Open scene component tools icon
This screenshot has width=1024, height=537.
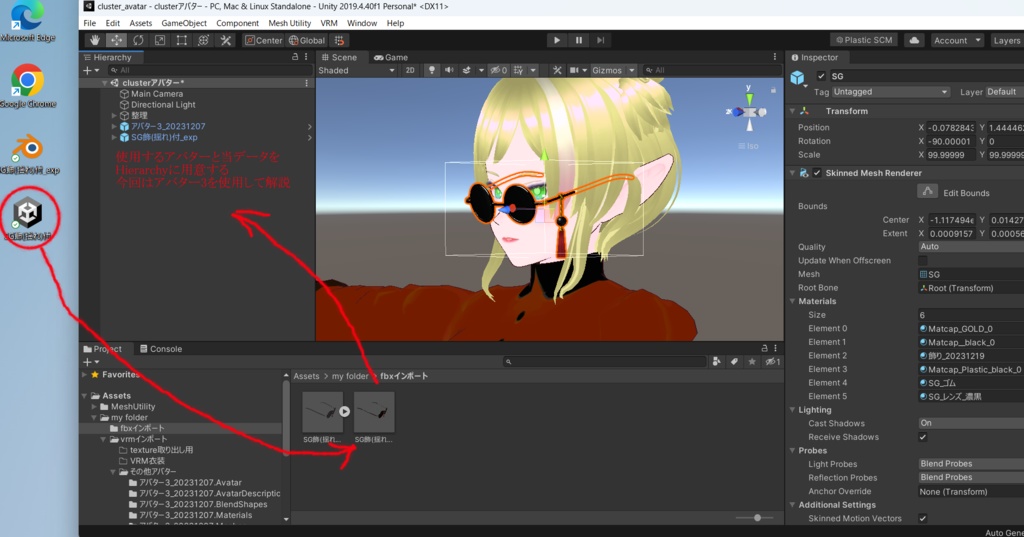(x=557, y=71)
